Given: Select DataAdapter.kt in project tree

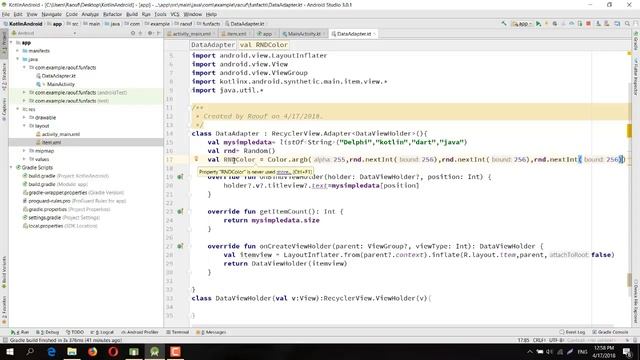Looking at the screenshot, I should tap(58, 76).
